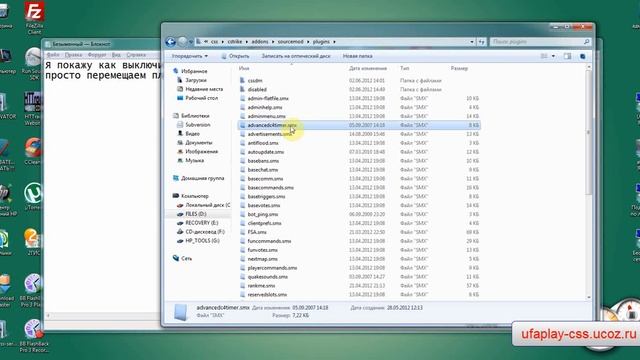Image resolution: width=640 pixels, height=360 pixels.
Task: Select file advertisements.smx
Action: click(x=270, y=134)
